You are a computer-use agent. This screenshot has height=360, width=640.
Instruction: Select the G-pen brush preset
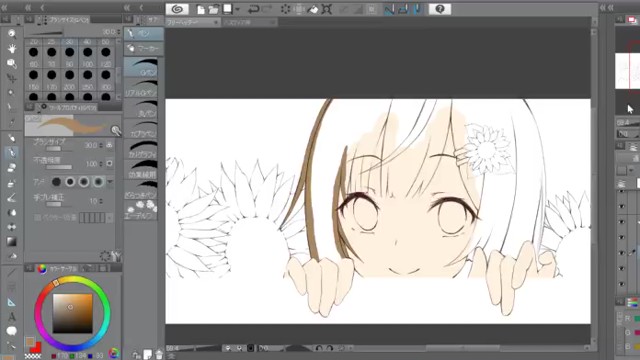coord(141,67)
